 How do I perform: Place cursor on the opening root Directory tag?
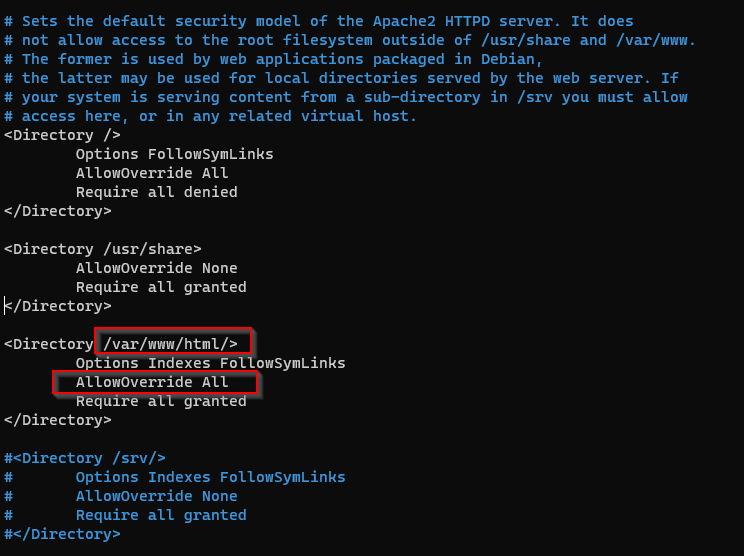click(62, 135)
